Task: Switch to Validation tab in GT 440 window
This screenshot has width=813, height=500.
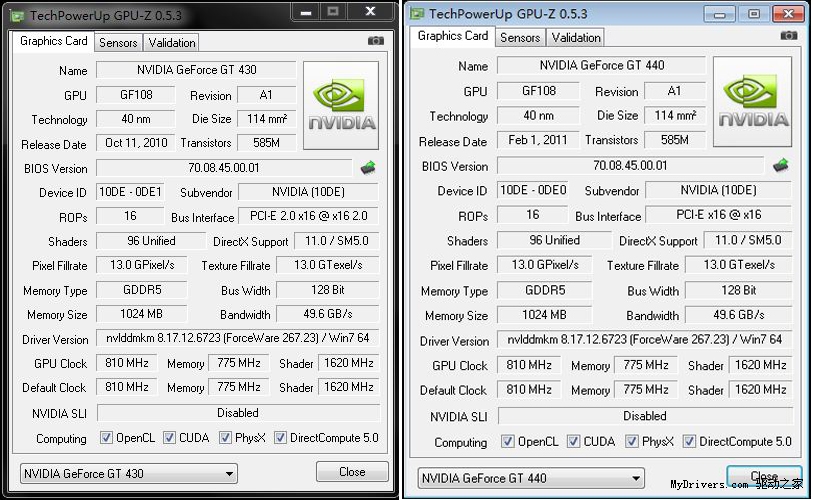Action: [x=576, y=37]
